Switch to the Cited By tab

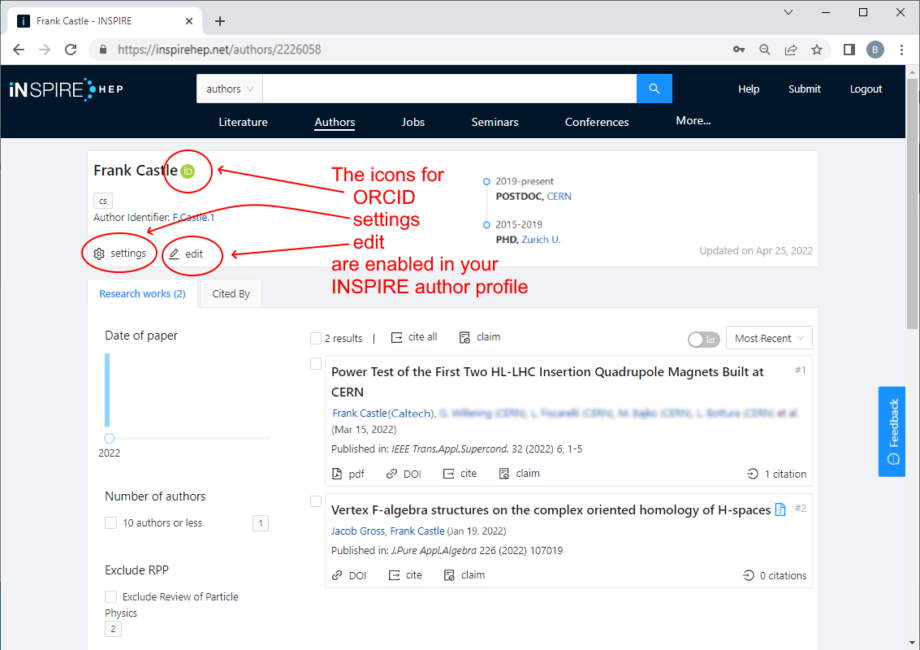[231, 293]
